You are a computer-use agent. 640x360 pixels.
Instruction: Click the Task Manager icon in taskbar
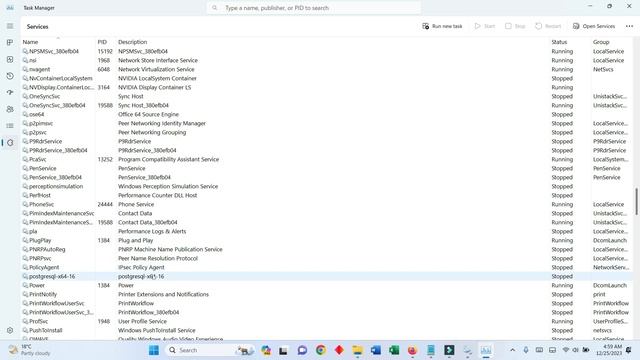point(486,350)
